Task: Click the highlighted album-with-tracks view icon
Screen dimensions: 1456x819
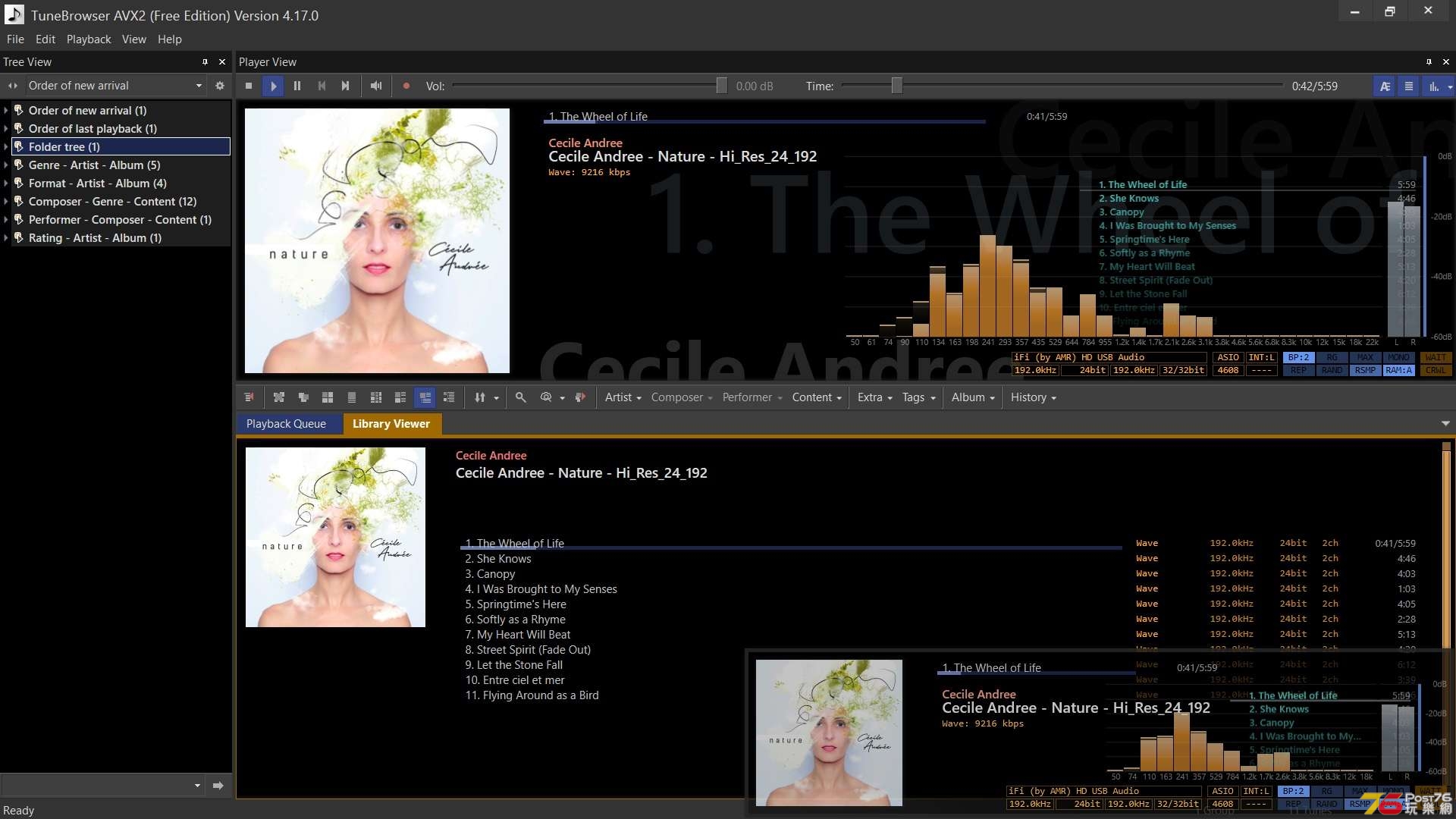Action: tap(425, 397)
